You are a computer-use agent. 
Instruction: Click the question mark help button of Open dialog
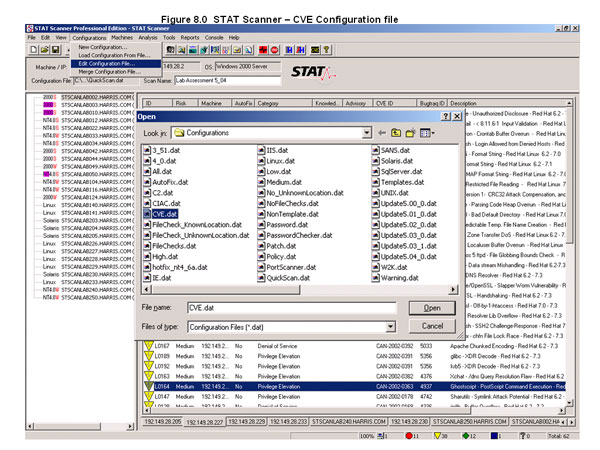pyautogui.click(x=446, y=116)
